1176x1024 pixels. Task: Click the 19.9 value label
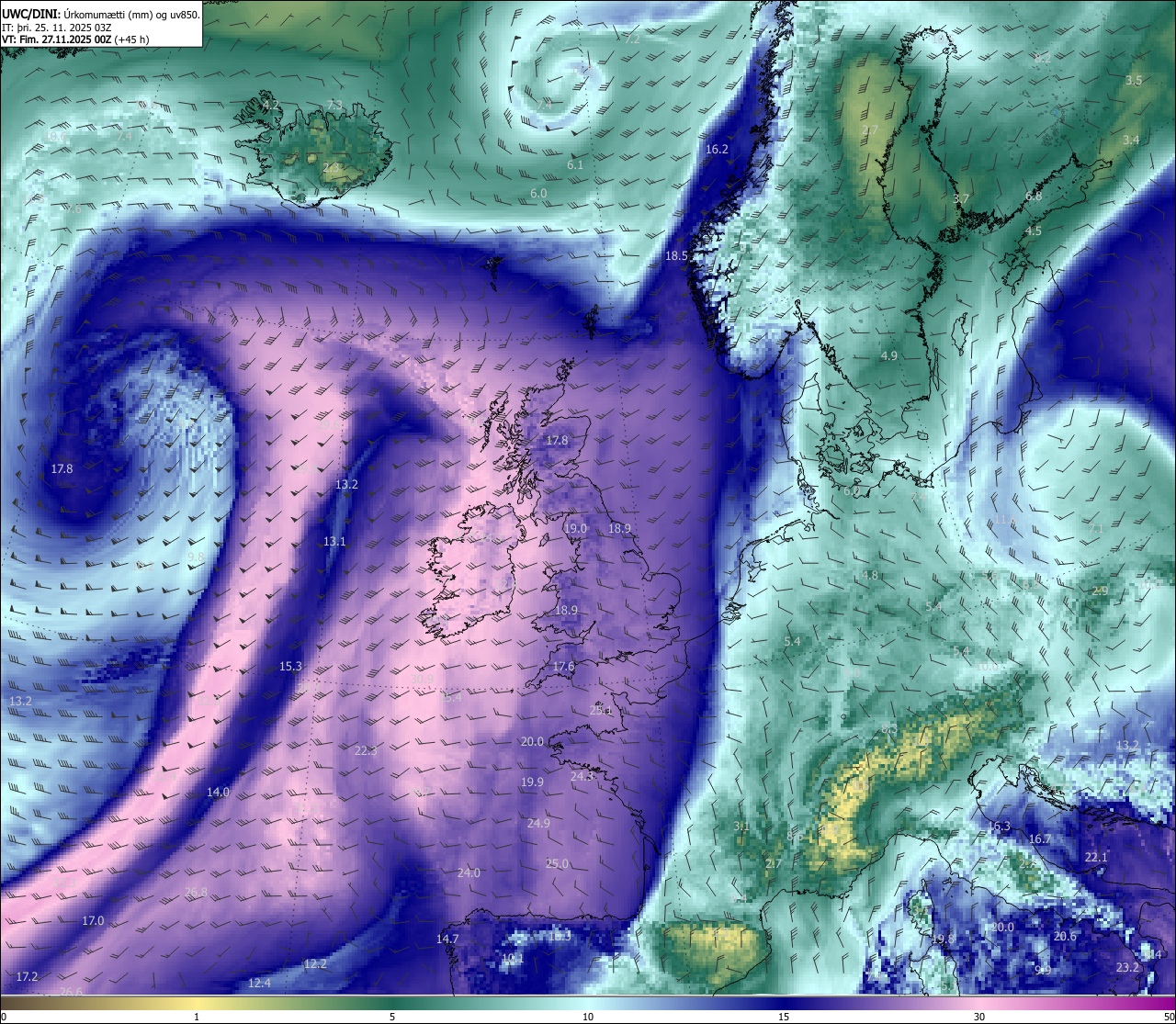coord(532,782)
